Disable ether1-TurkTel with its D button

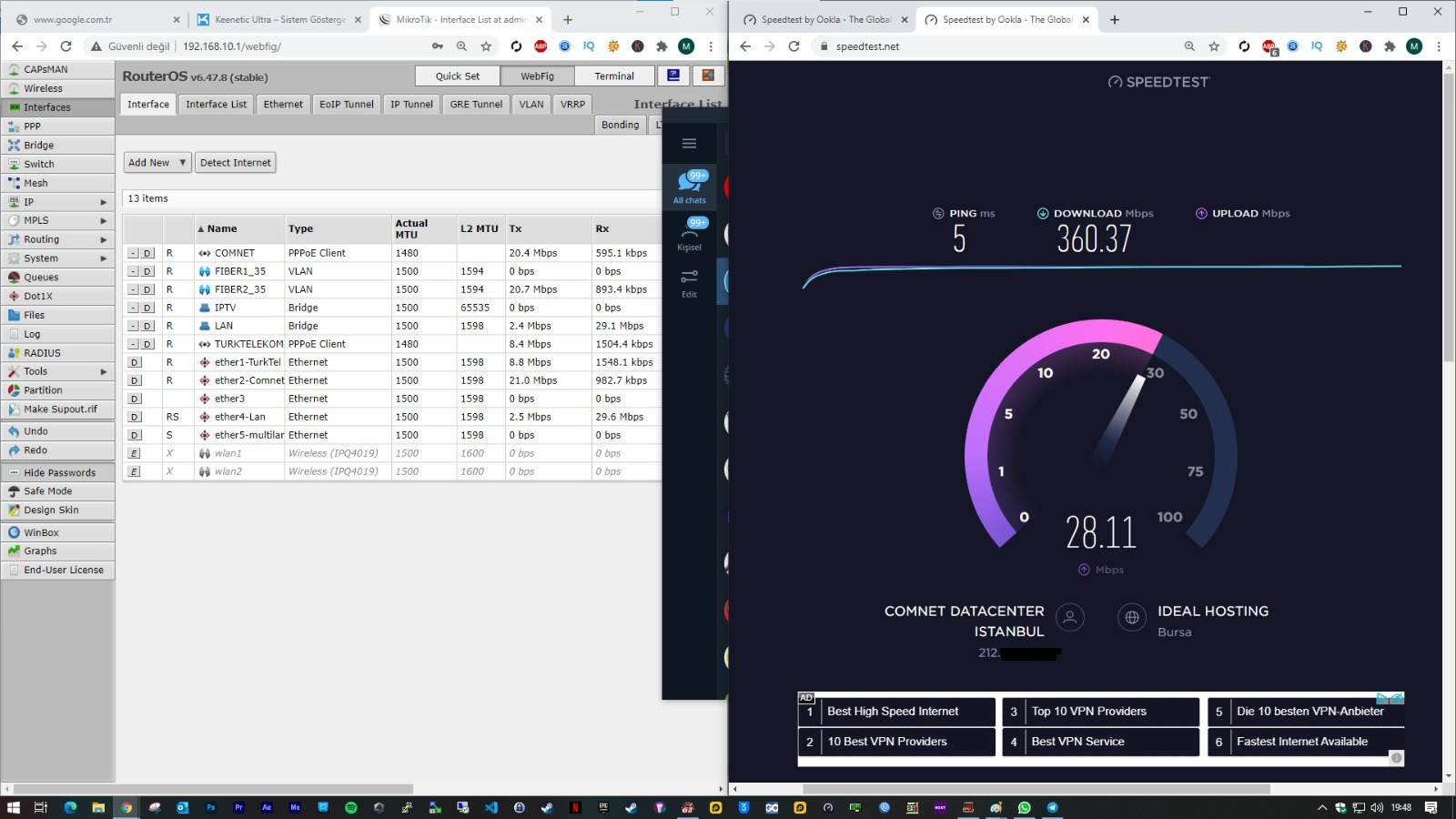click(135, 362)
